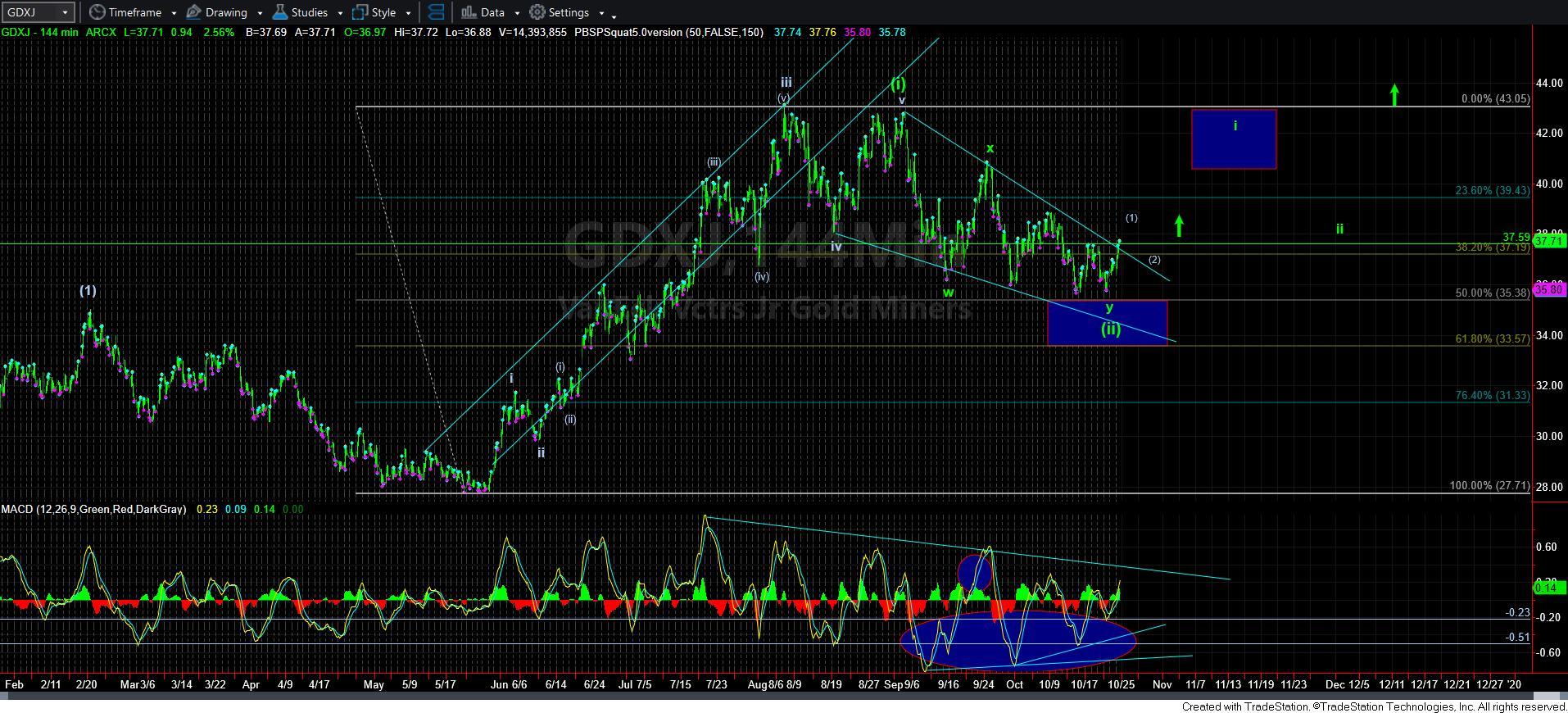Click the A=37.71 ask readout
The image size is (1568, 713).
(x=315, y=32)
